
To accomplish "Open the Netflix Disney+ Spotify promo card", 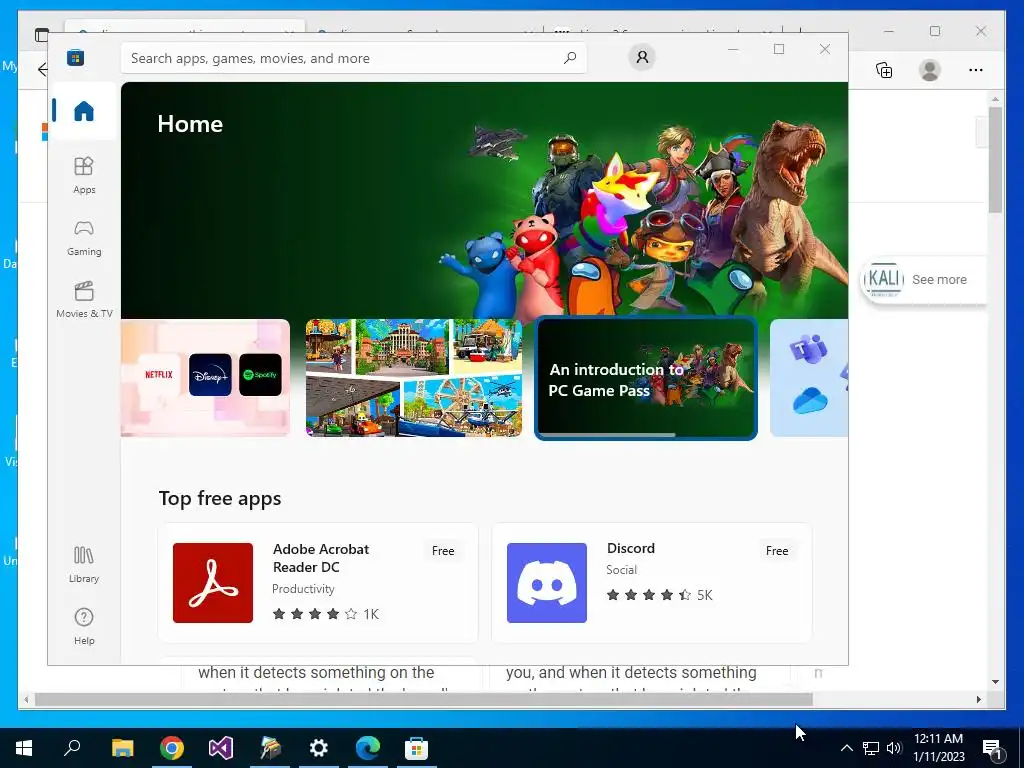I will click(x=205, y=377).
